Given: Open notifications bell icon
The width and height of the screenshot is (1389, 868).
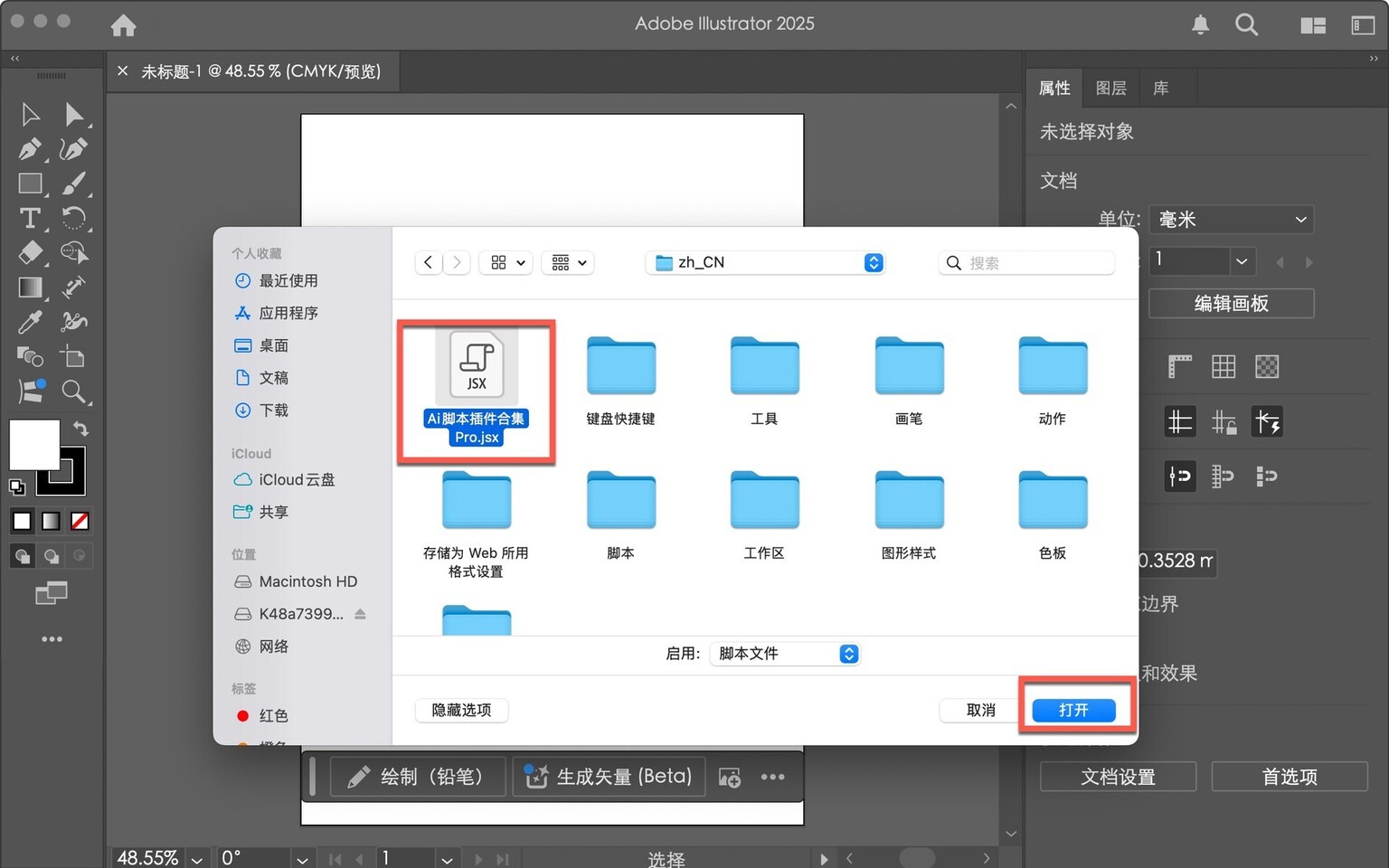Looking at the screenshot, I should pyautogui.click(x=1200, y=24).
